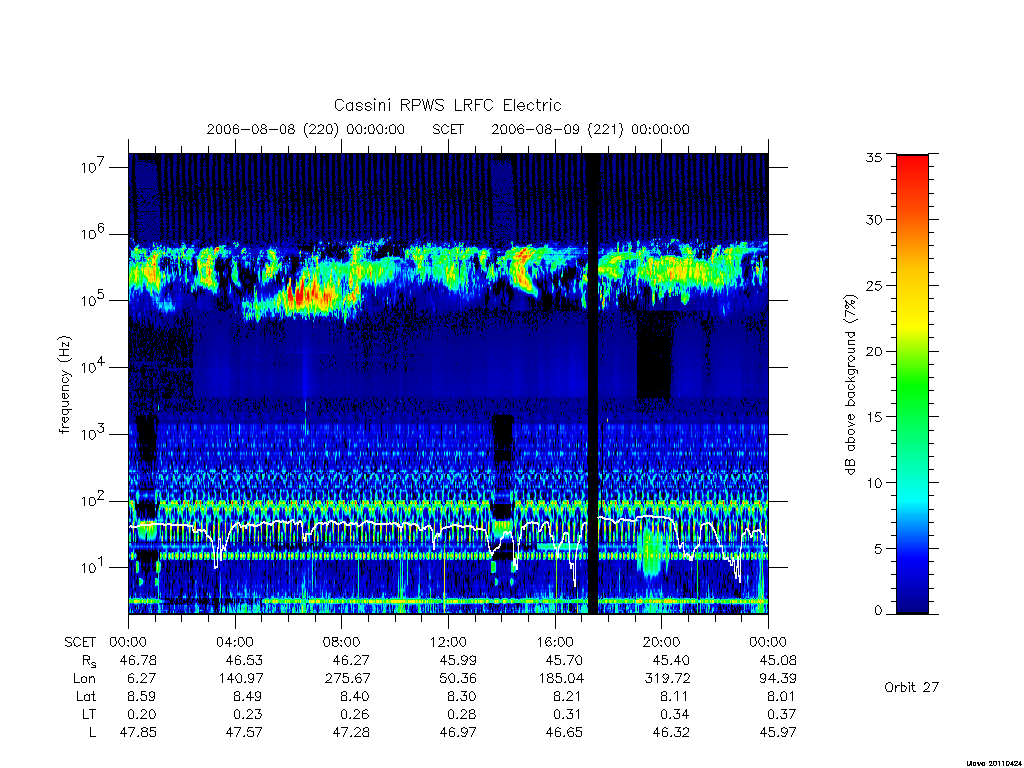Click the black block near 20:00 at 10 kHz
1024x768 pixels.
click(654, 356)
